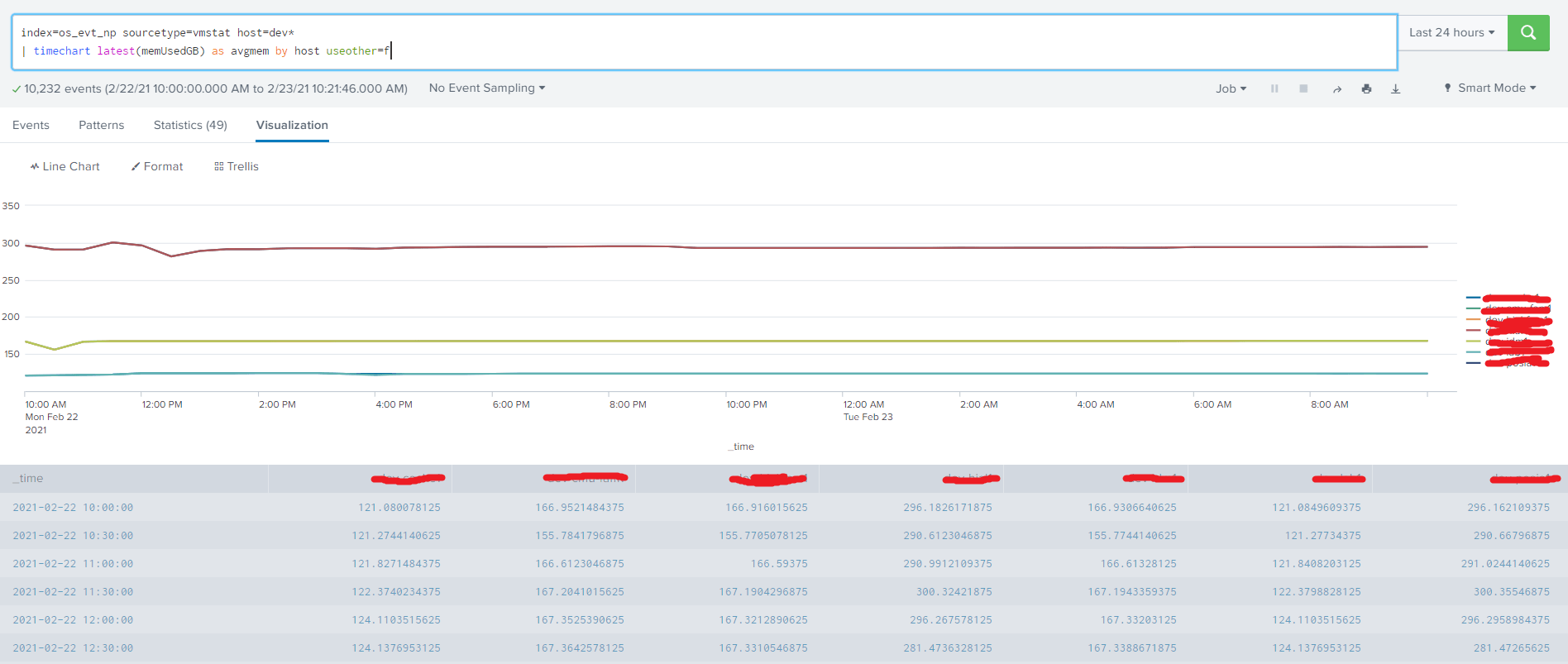Click the cell value 296.1826171875
Image resolution: width=1568 pixels, height=664 pixels.
948,508
